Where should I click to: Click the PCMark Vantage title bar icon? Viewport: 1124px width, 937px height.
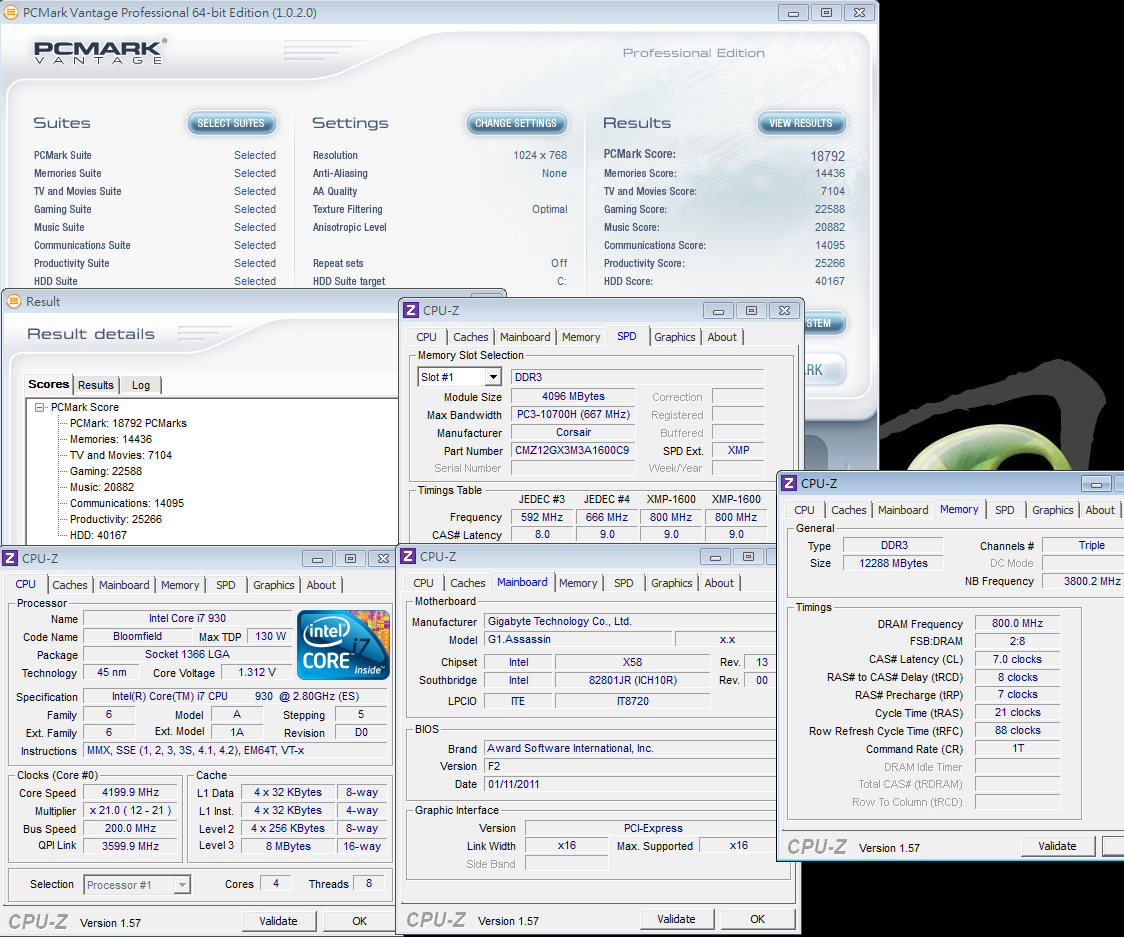[x=11, y=12]
